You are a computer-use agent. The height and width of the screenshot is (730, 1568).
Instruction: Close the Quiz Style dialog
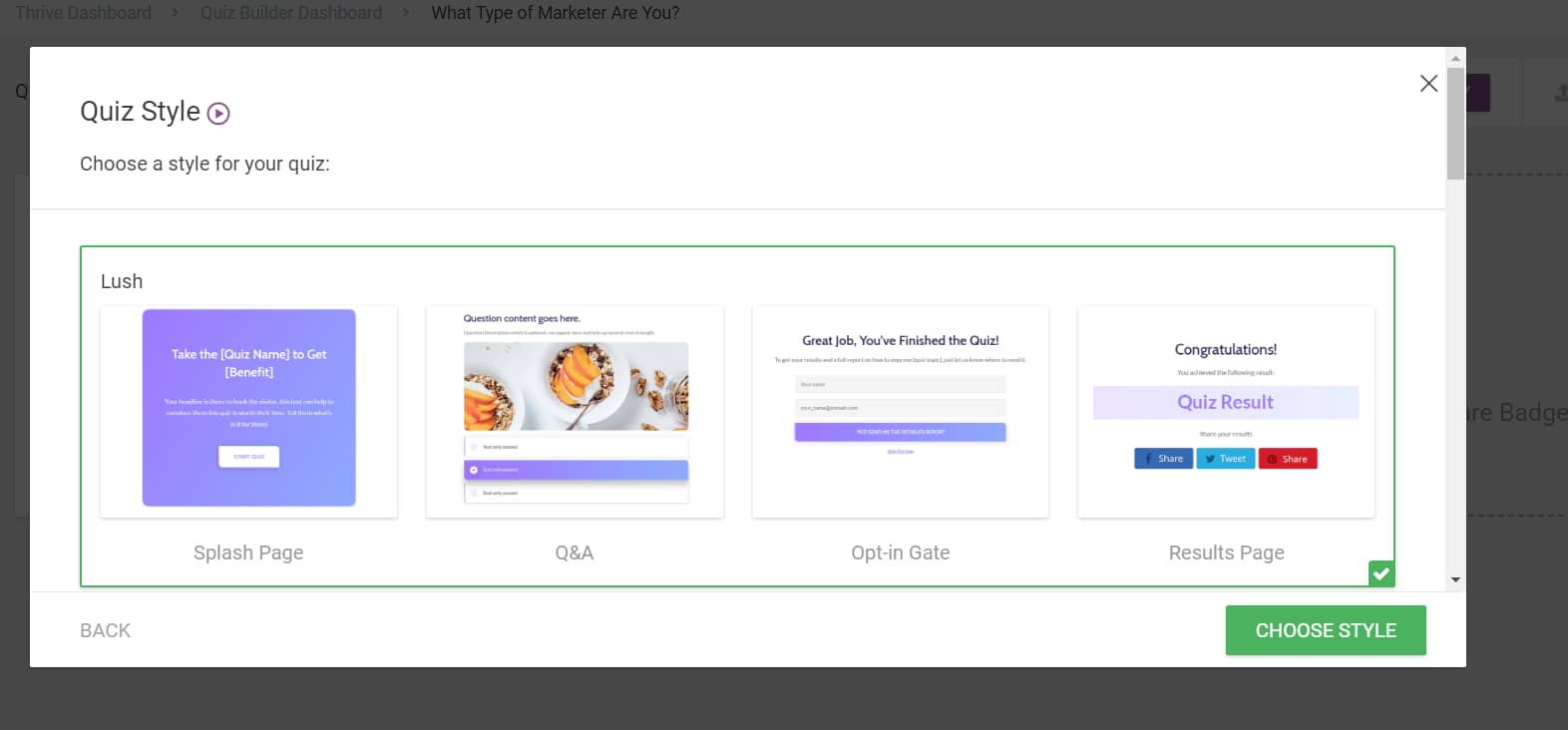[x=1428, y=84]
